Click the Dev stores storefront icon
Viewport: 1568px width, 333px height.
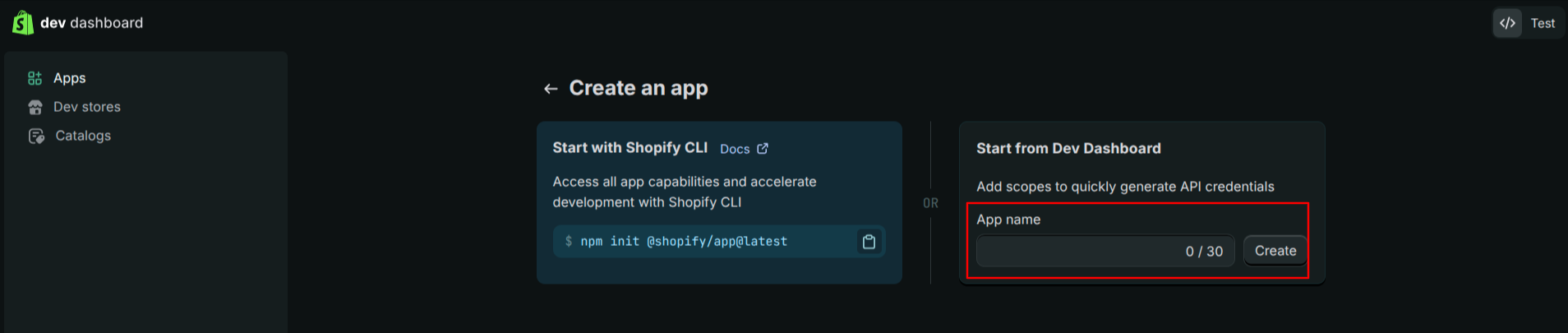[x=35, y=107]
